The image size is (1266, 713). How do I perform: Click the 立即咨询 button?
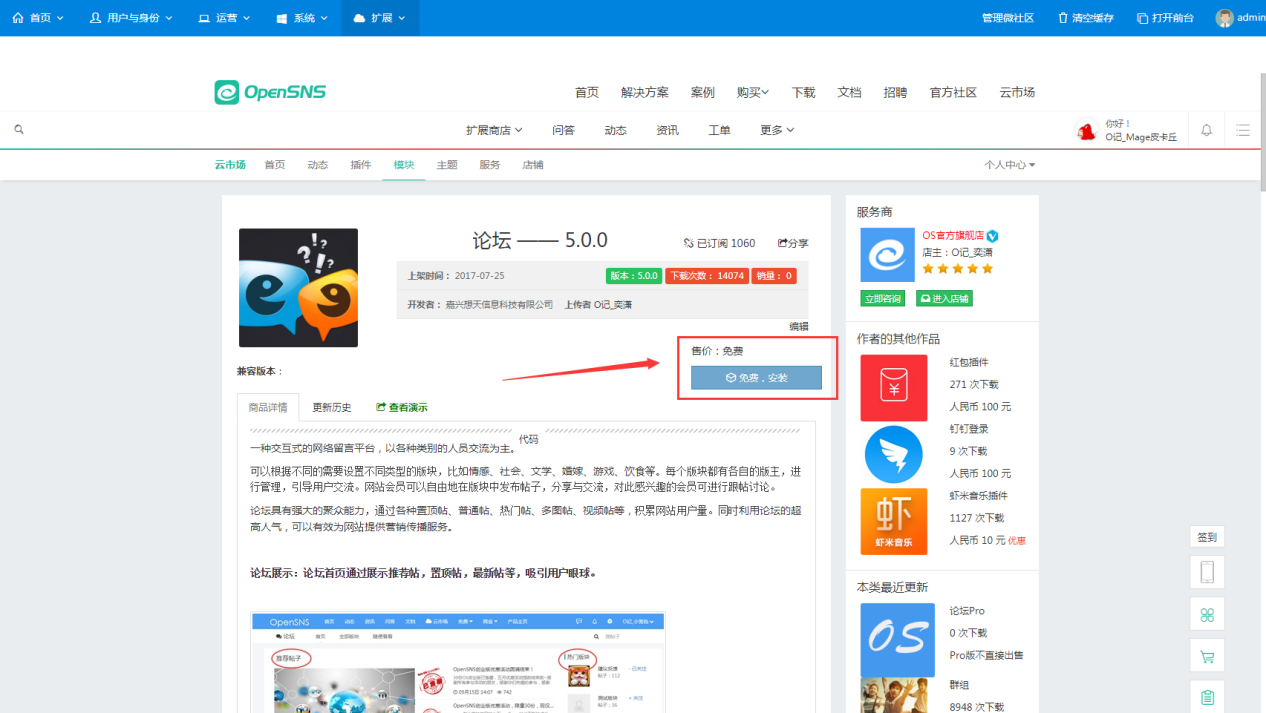(883, 298)
